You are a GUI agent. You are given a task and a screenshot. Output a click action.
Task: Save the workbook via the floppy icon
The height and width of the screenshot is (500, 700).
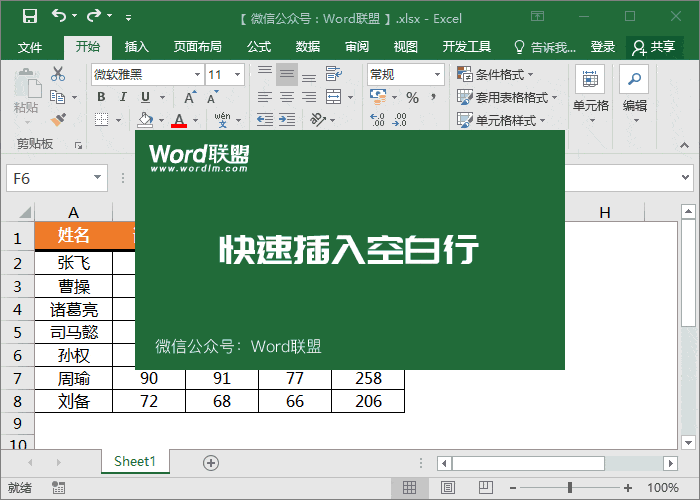[30, 17]
